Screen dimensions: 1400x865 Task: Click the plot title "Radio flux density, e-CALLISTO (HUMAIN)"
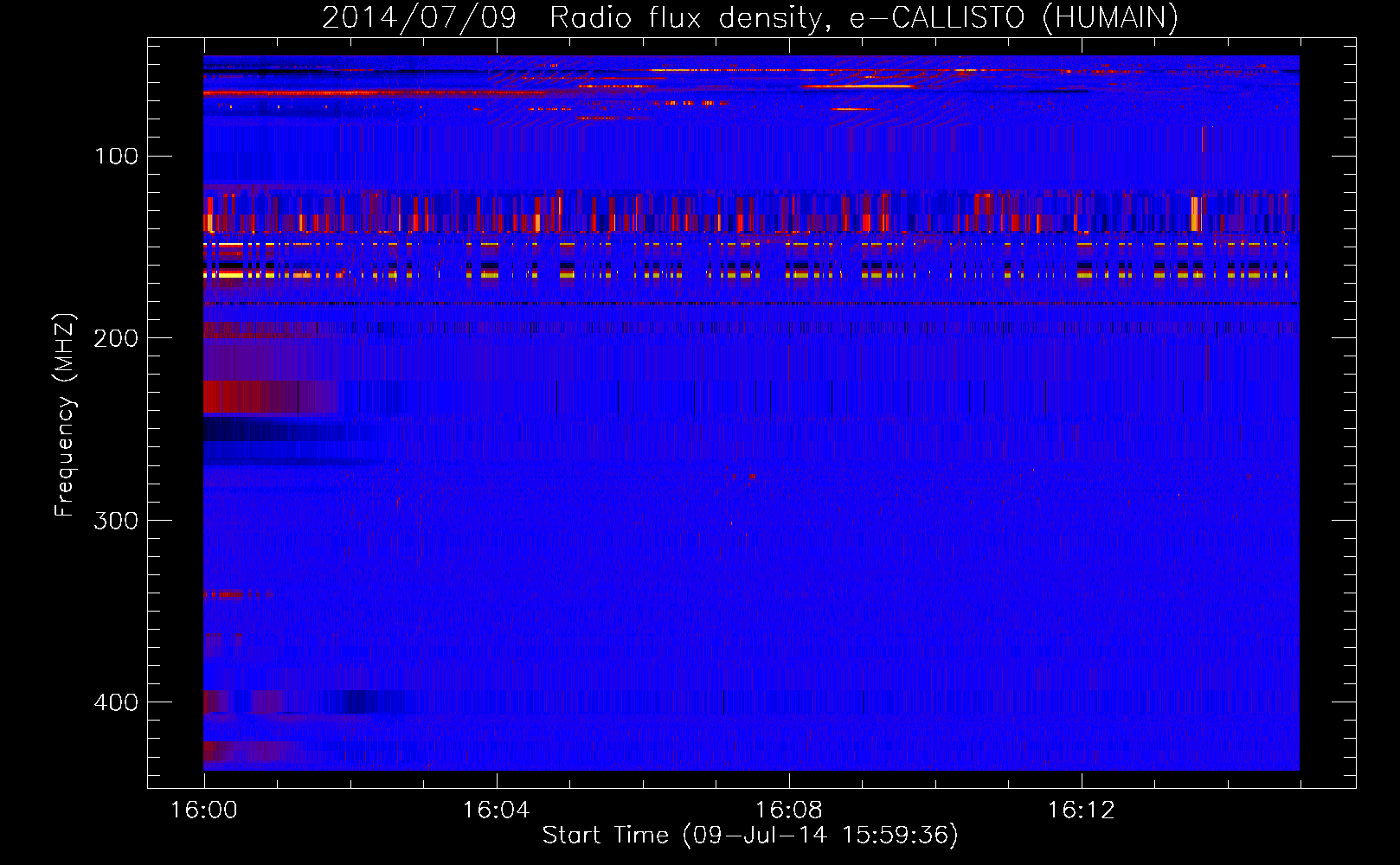[x=864, y=18]
